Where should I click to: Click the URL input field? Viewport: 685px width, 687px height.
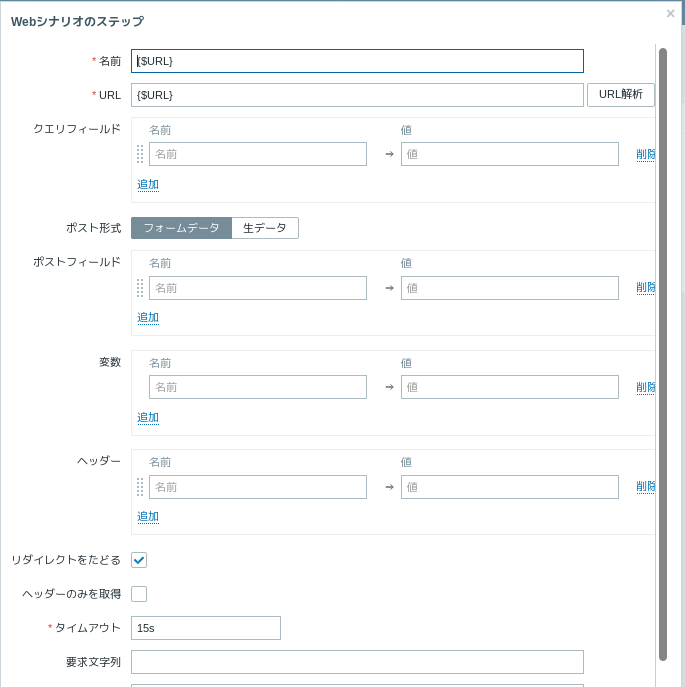click(x=357, y=95)
